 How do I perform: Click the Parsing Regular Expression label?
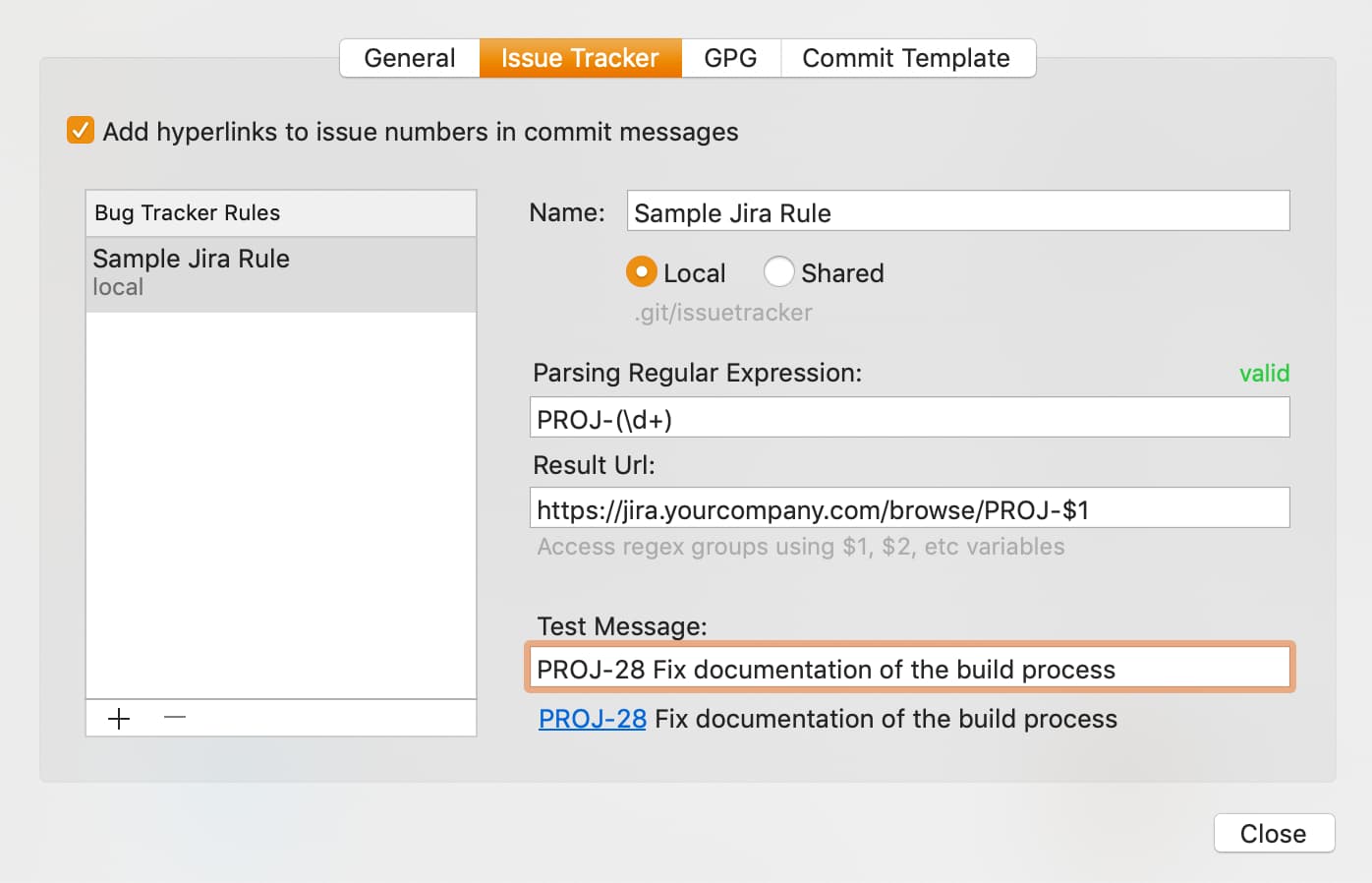697,374
